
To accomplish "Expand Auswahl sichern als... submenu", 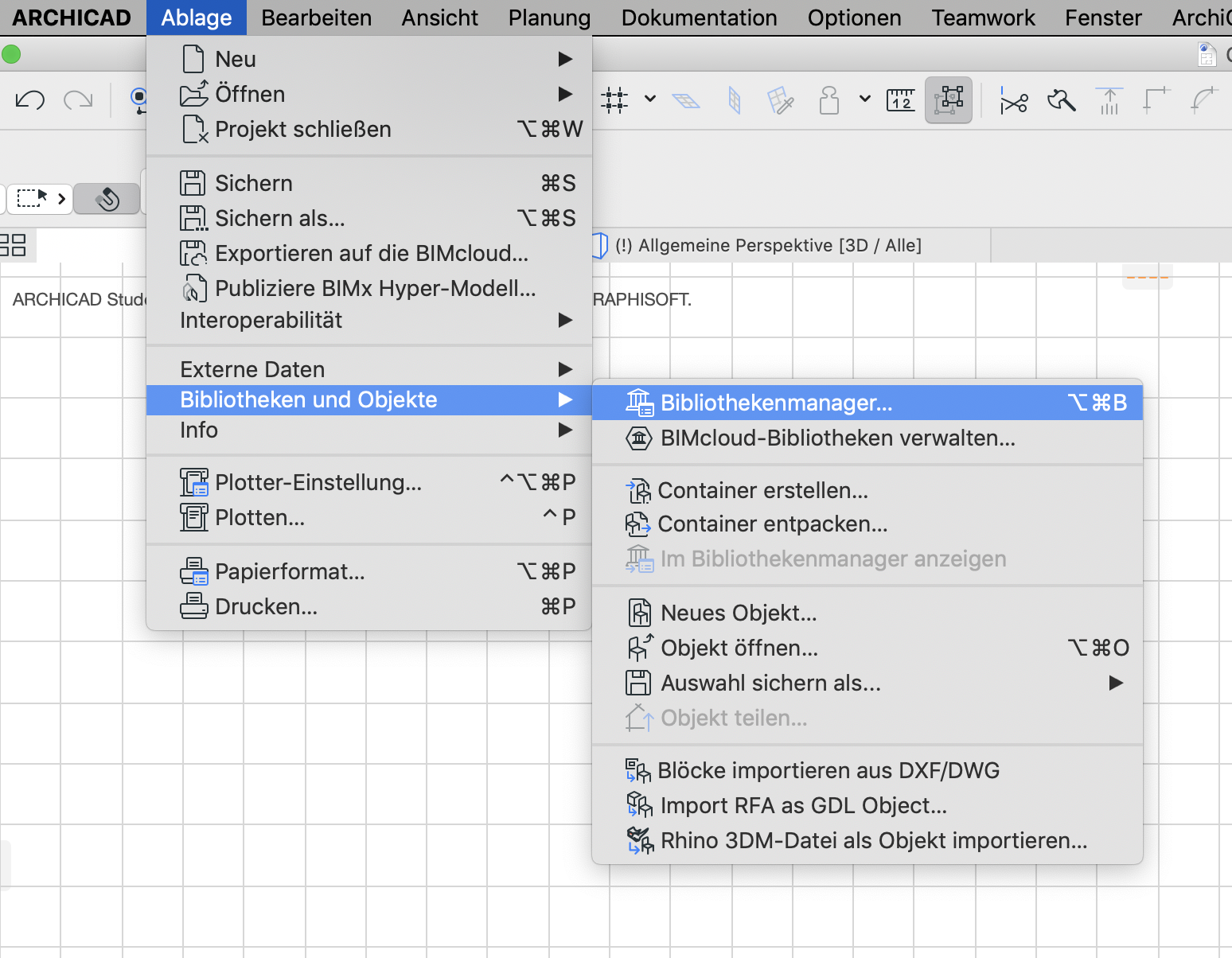I will click(x=867, y=683).
